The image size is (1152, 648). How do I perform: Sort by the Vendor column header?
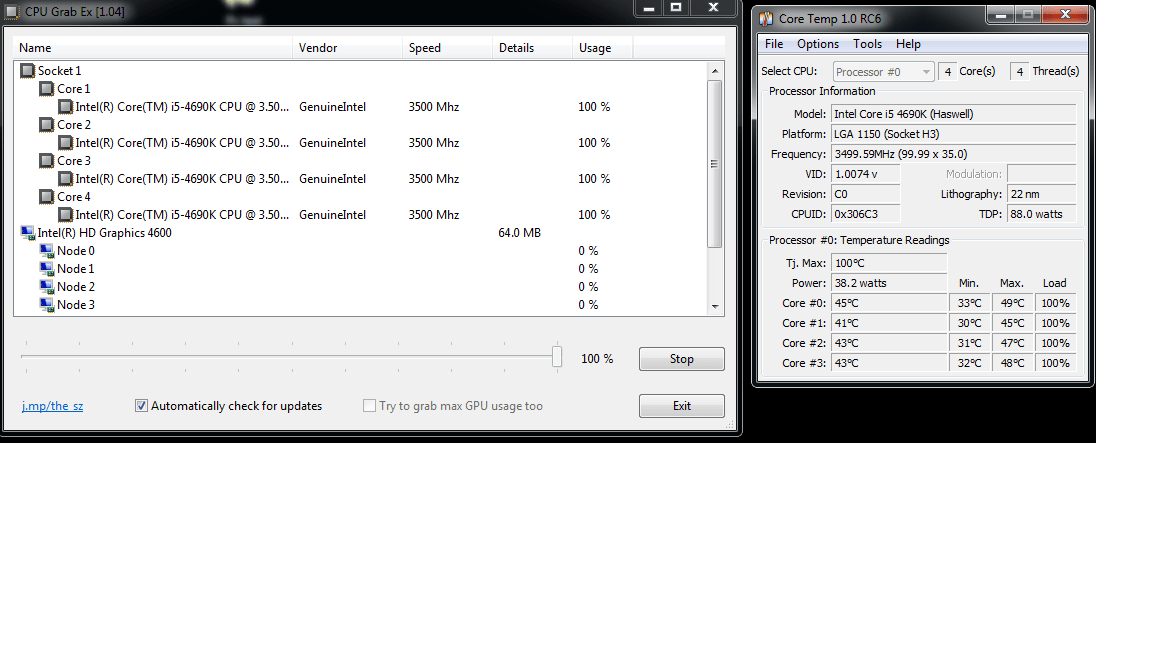click(348, 48)
